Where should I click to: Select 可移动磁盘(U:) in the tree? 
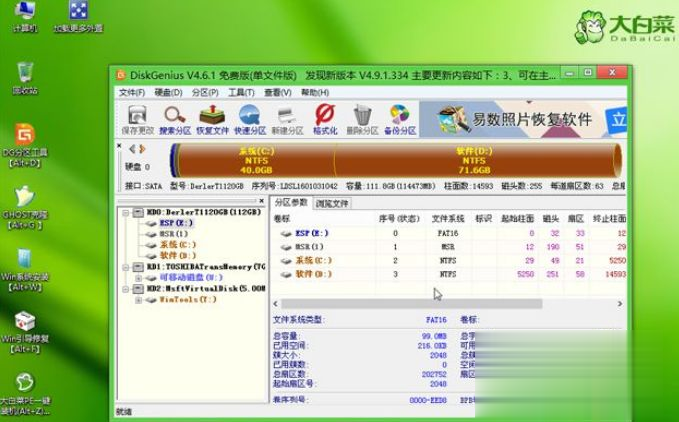tap(191, 277)
